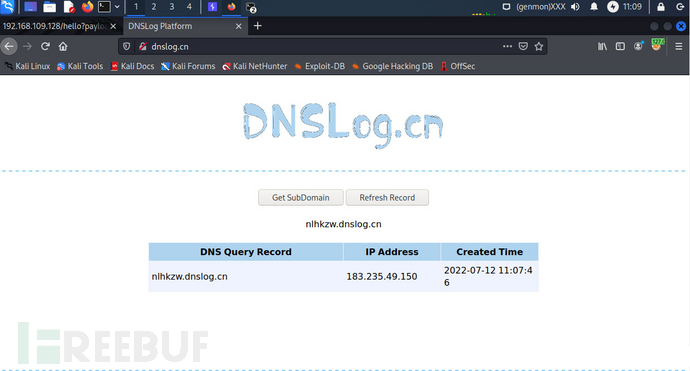
Task: Open the Firefox hamburger menu
Action: click(679, 46)
